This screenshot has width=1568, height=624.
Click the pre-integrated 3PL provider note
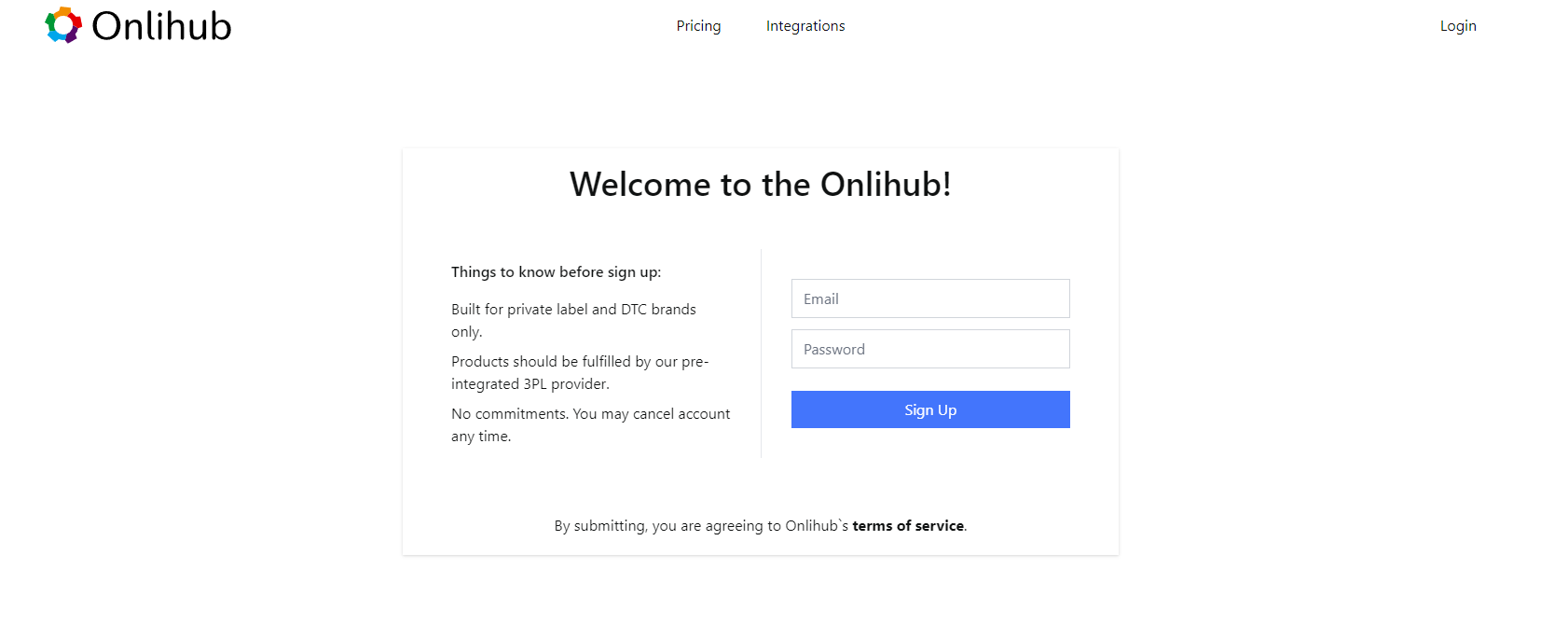tap(580, 372)
